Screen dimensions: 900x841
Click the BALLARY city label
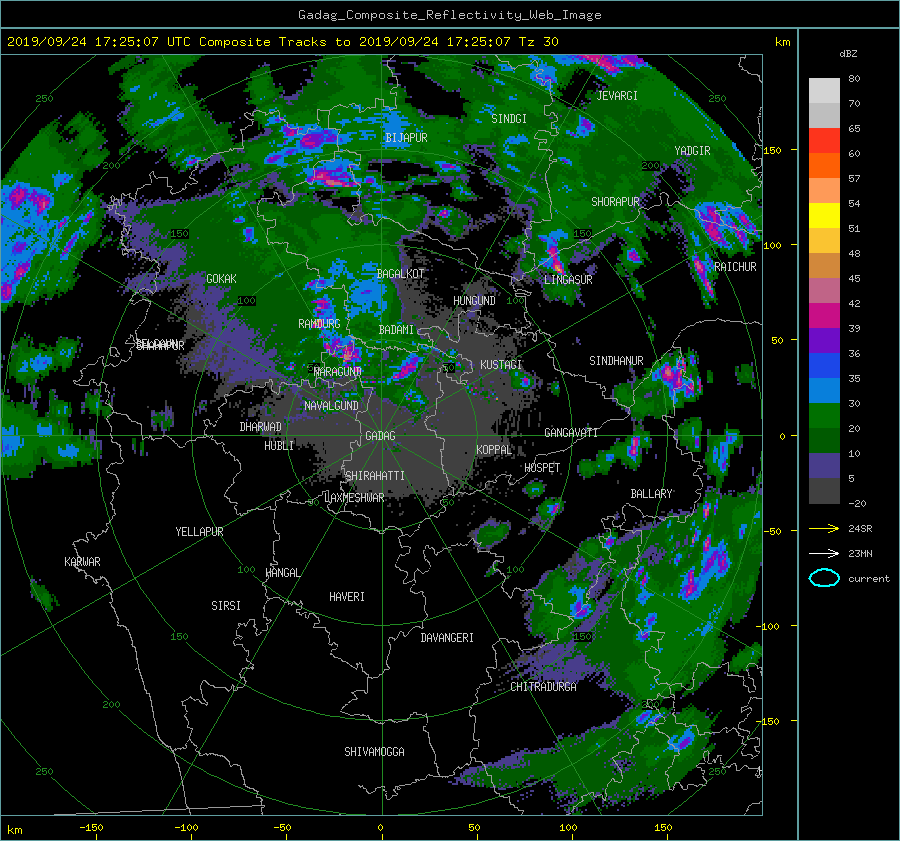click(651, 494)
